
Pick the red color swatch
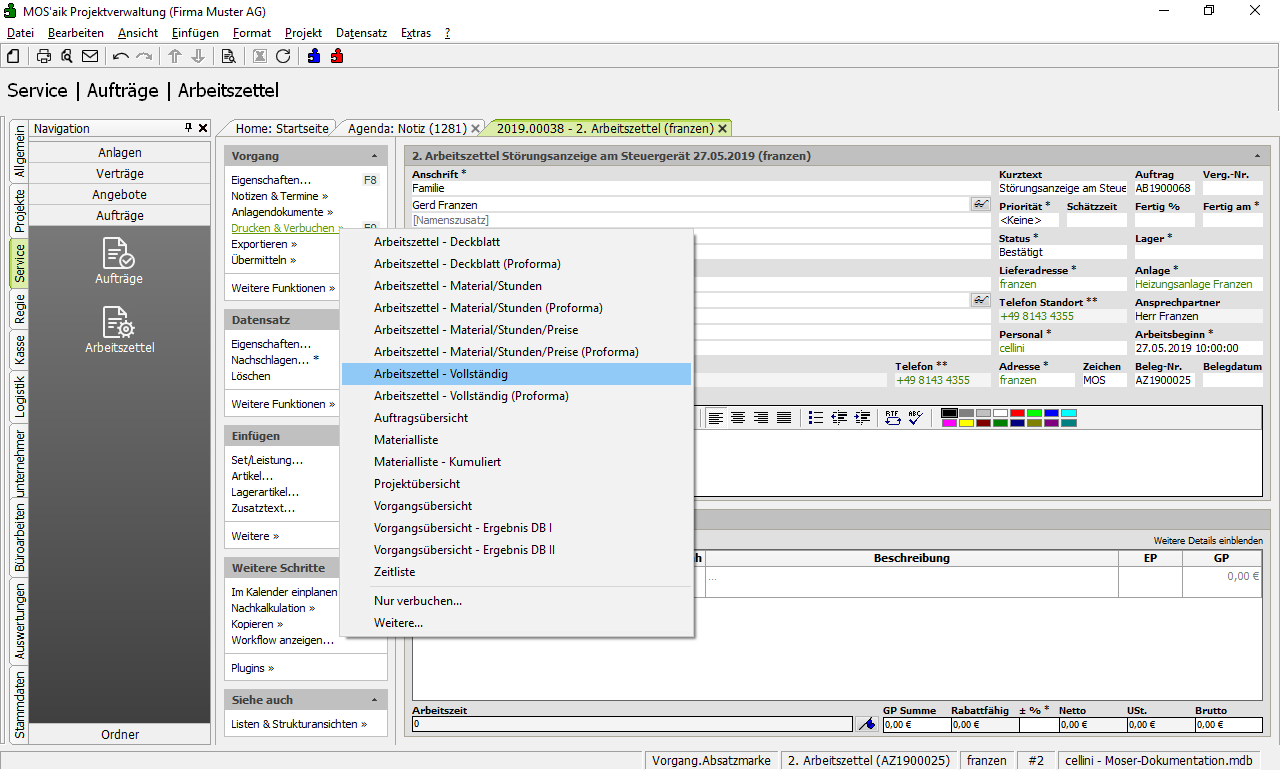point(1017,413)
